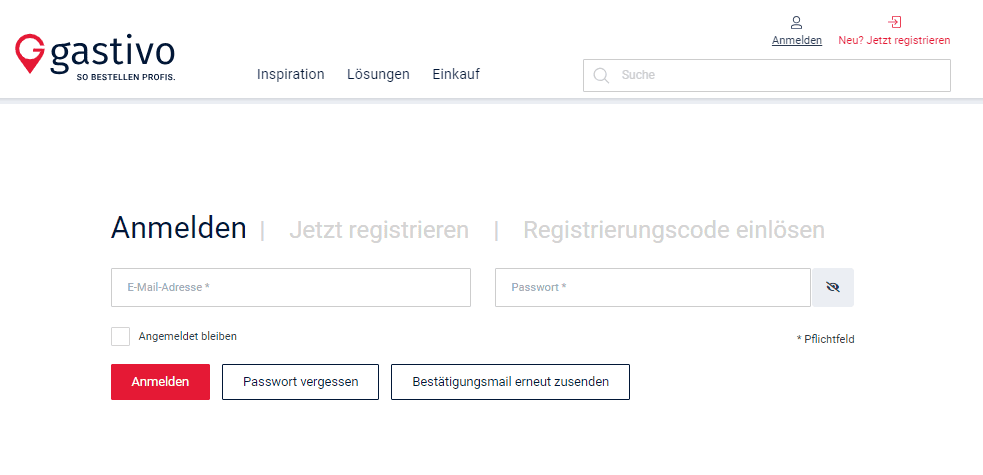Screen dimensions: 983x475
Task: Toggle password visibility eye icon
Action: point(833,288)
